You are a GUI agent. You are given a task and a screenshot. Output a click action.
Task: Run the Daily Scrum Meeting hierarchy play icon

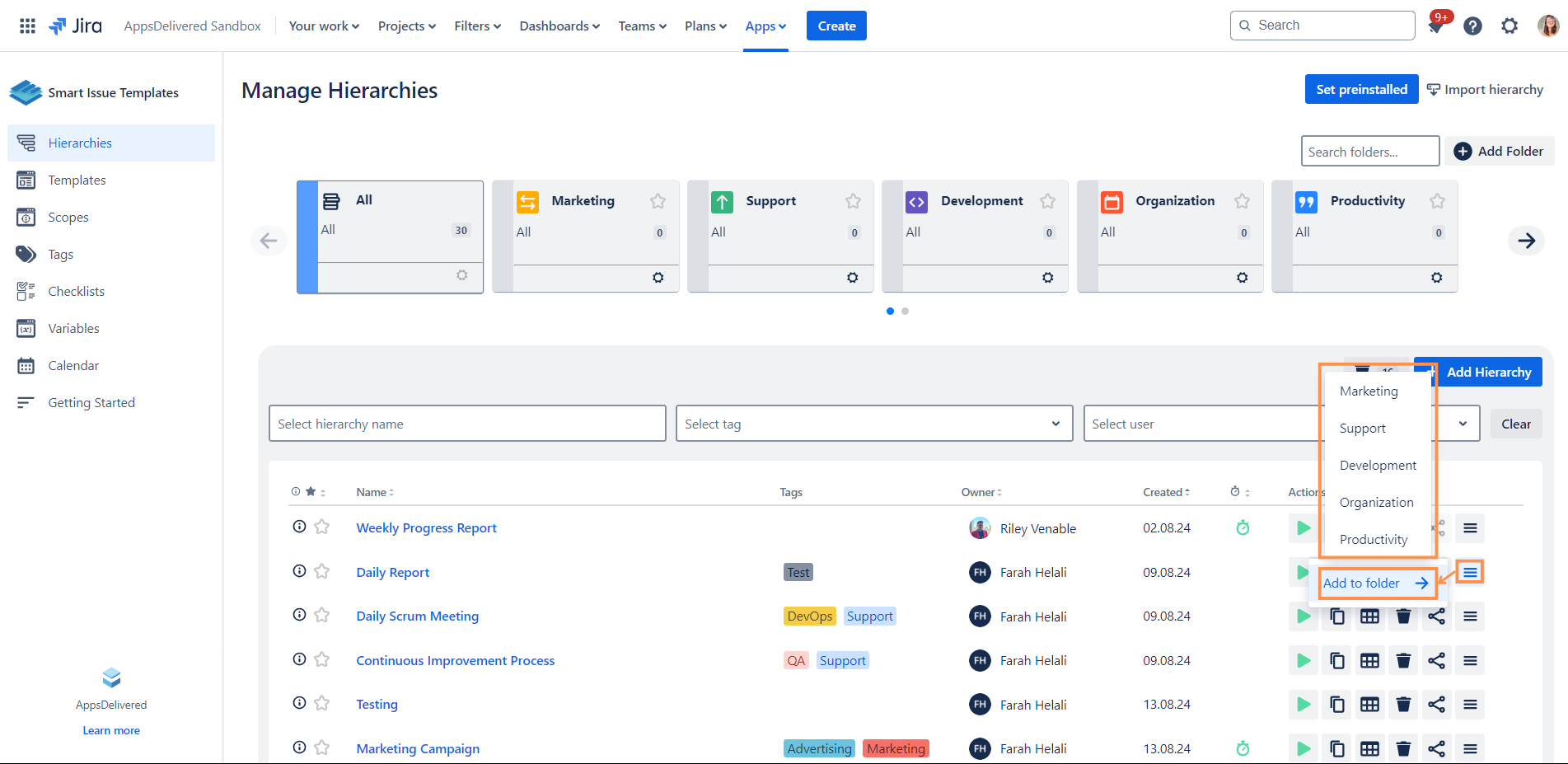pyautogui.click(x=1304, y=616)
